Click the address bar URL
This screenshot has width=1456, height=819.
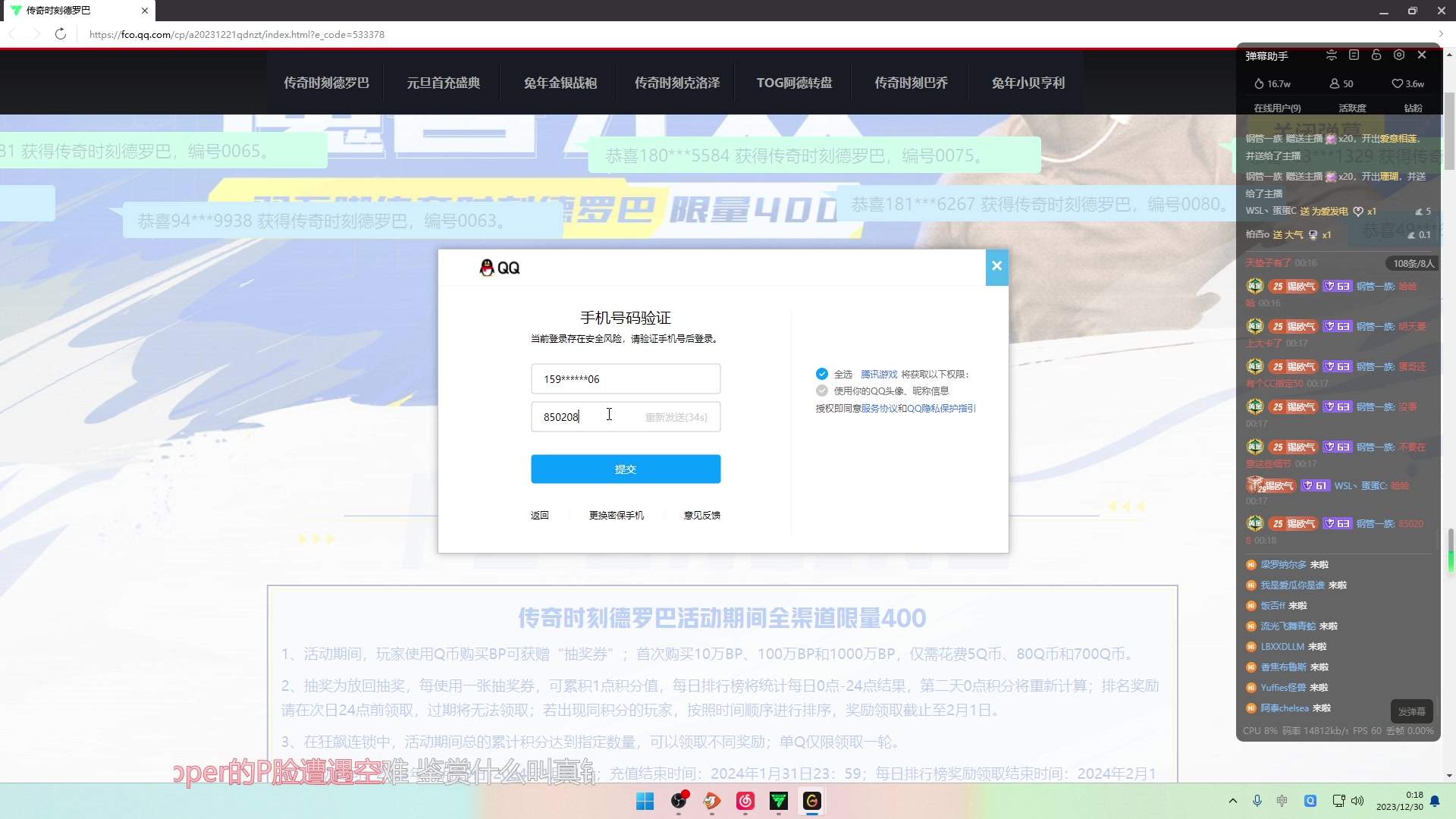coord(237,34)
